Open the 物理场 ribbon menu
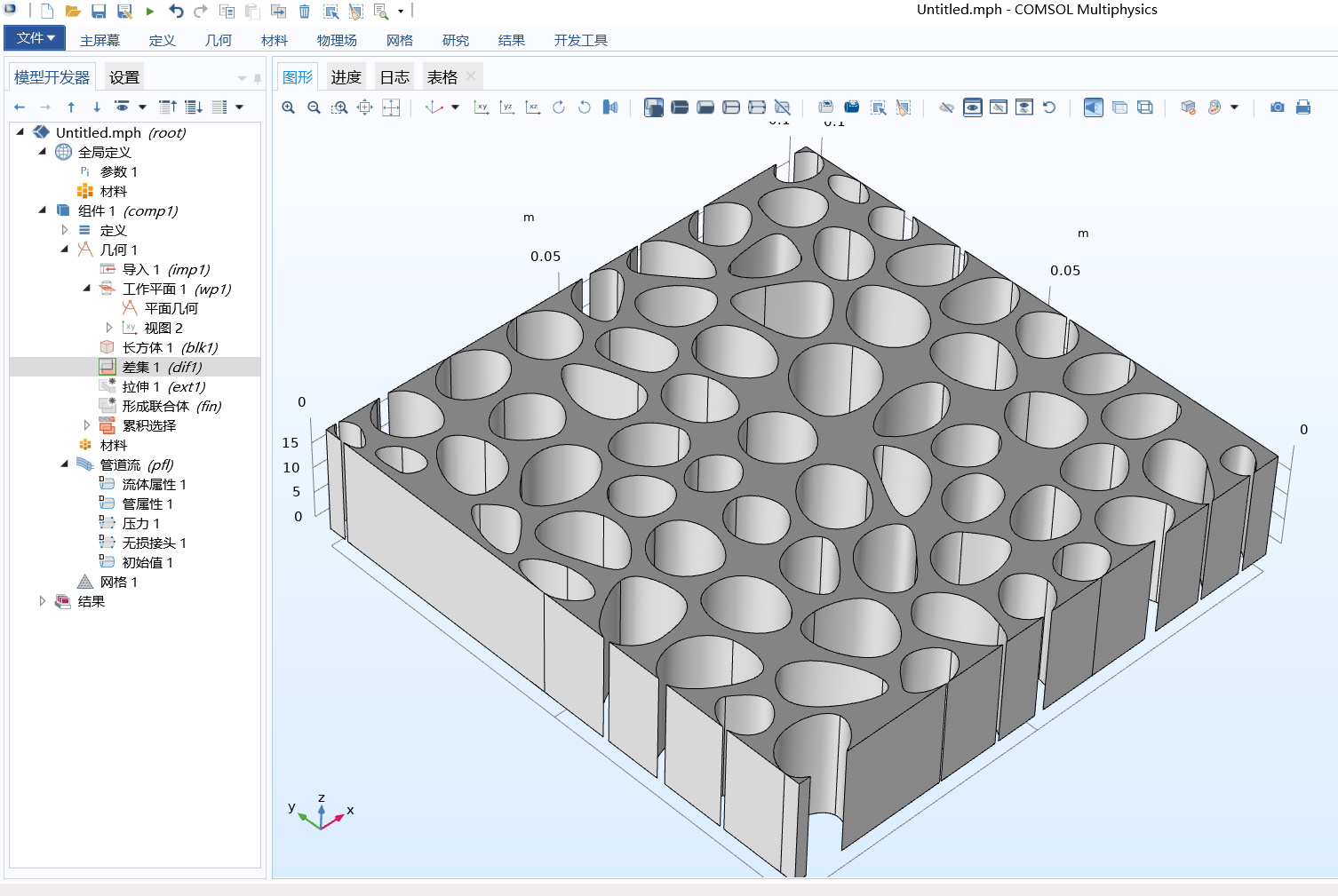This screenshot has height=896, width=1338. [337, 39]
